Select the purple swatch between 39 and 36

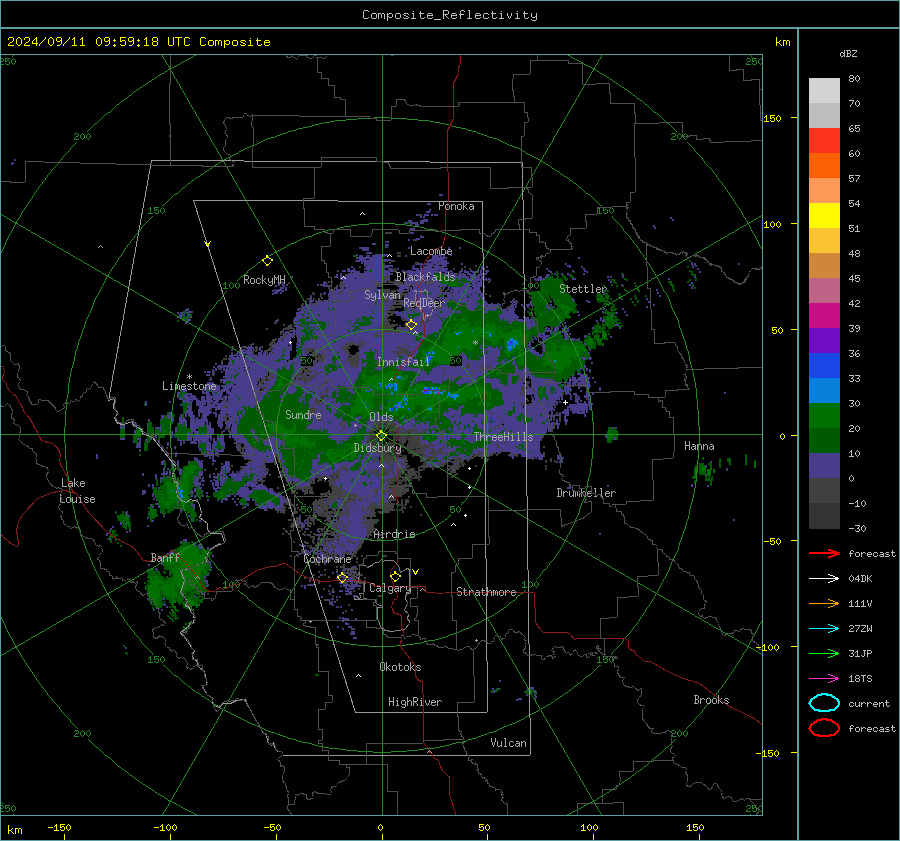click(x=824, y=340)
